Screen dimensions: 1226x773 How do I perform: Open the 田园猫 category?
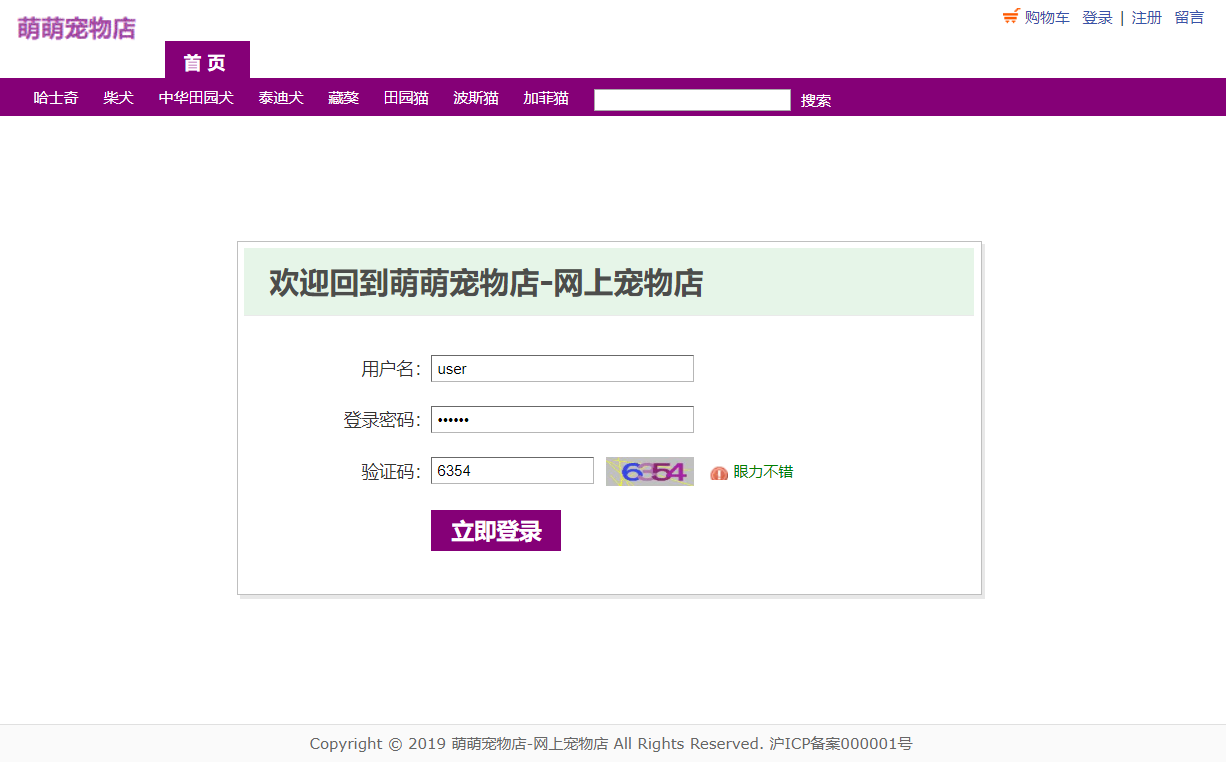(406, 97)
